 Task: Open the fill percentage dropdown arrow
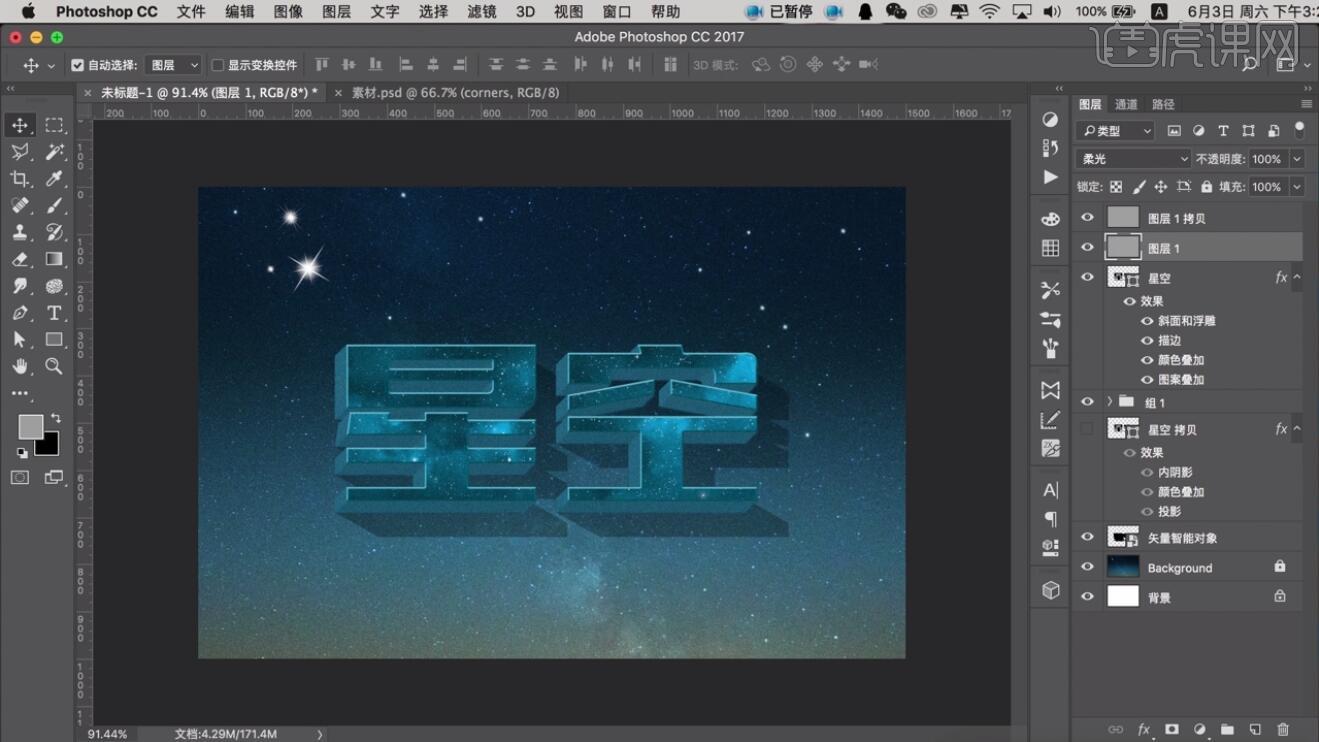[1297, 187]
